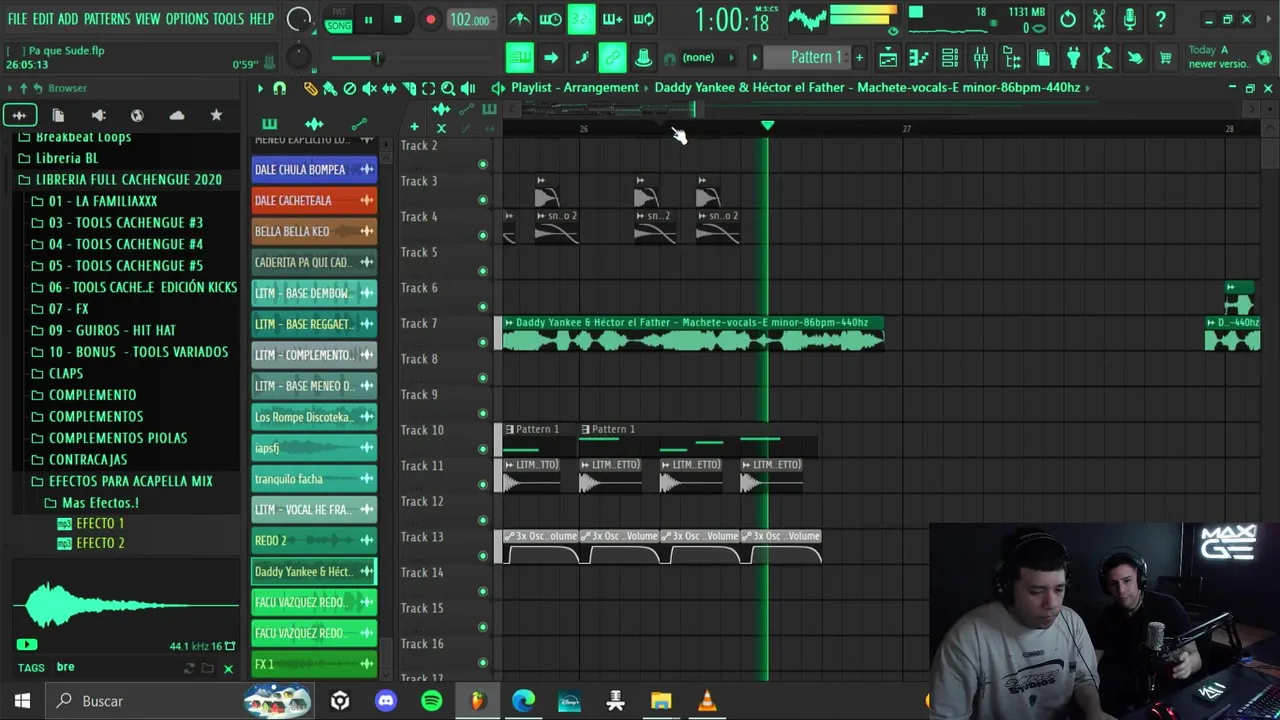Open the EDIT menu

pos(43,19)
